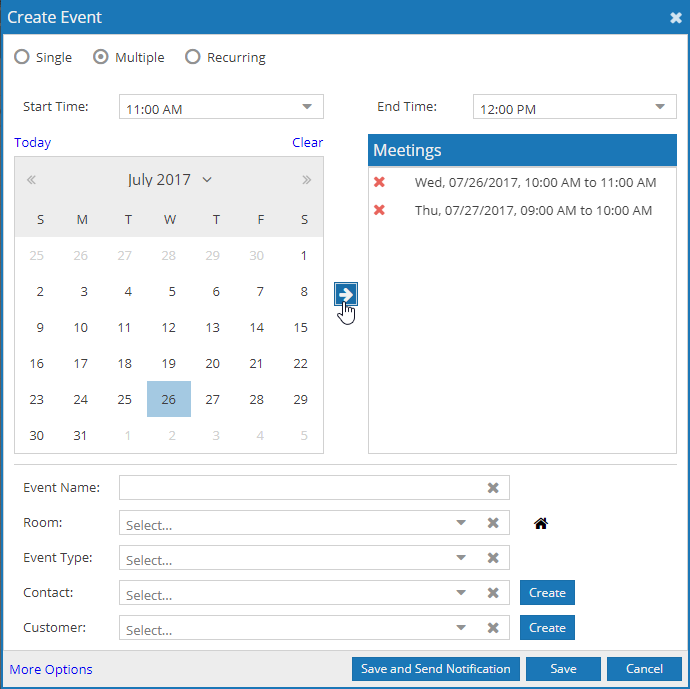Click the Cancel button

click(644, 669)
